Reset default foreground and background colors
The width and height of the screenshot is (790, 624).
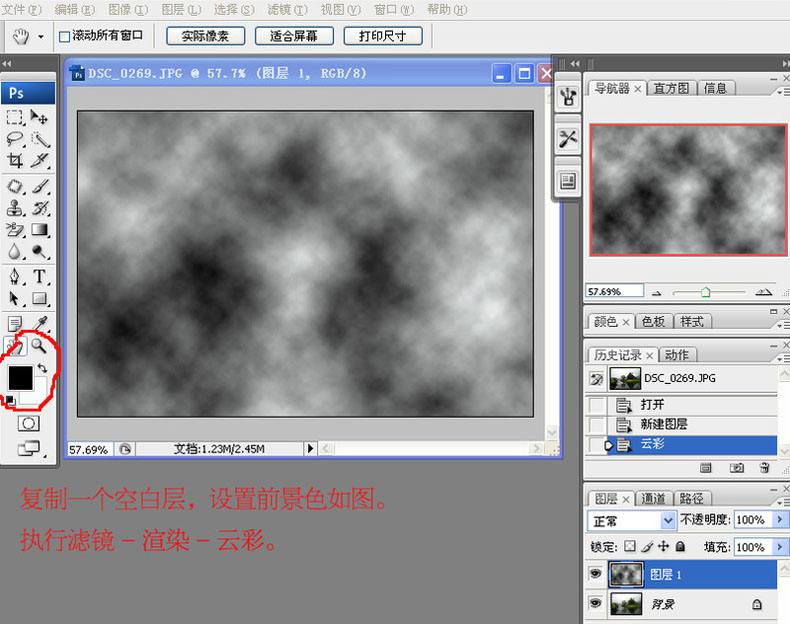10,401
